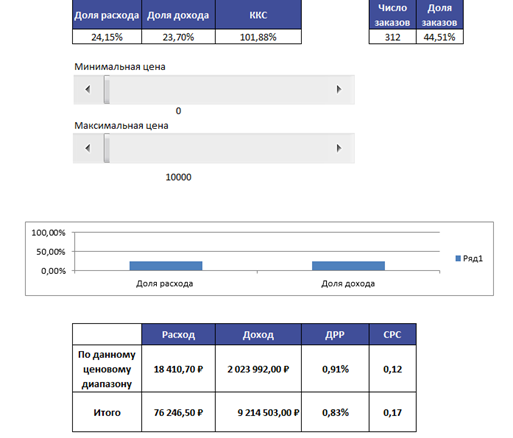Click right arrow of Минимальная цена scrollbar
This screenshot has height=438, width=513.
point(339,89)
